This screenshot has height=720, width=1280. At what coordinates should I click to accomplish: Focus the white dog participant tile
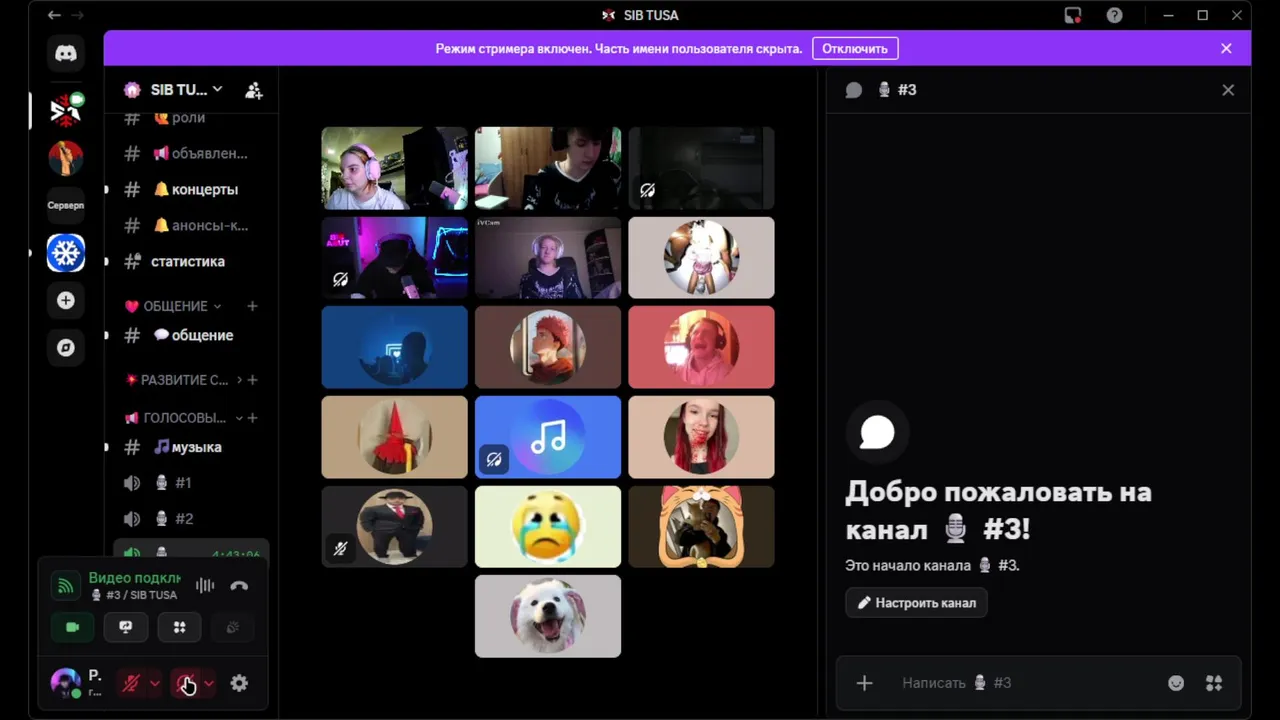[x=548, y=616]
